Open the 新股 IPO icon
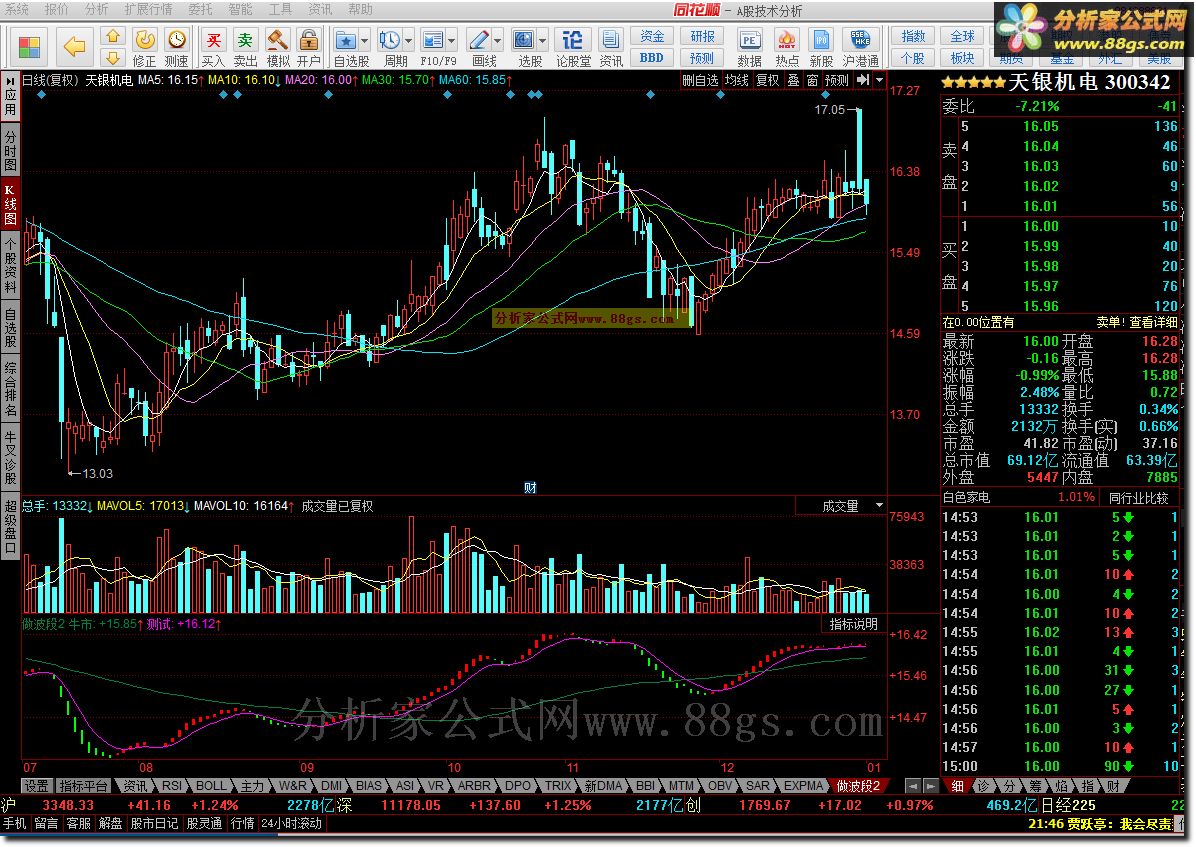 tap(821, 39)
